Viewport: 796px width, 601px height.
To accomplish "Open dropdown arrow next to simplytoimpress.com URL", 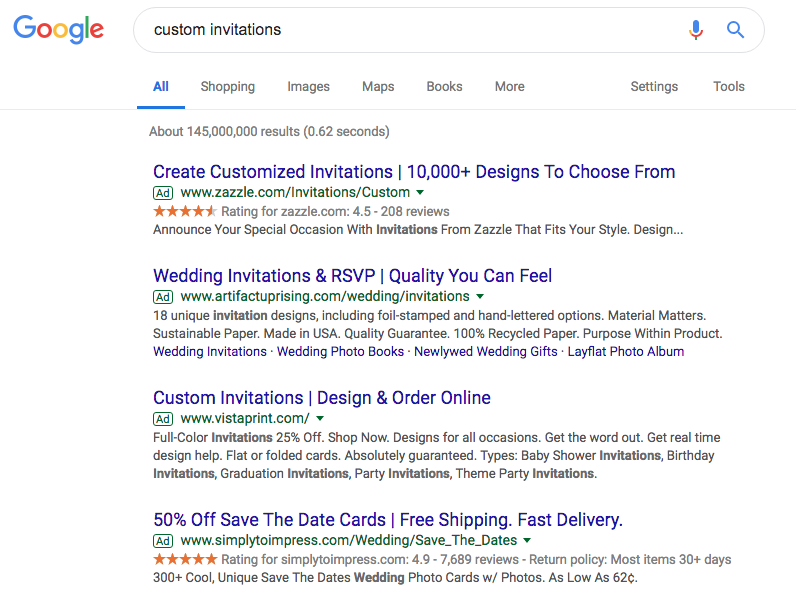I will click(527, 540).
